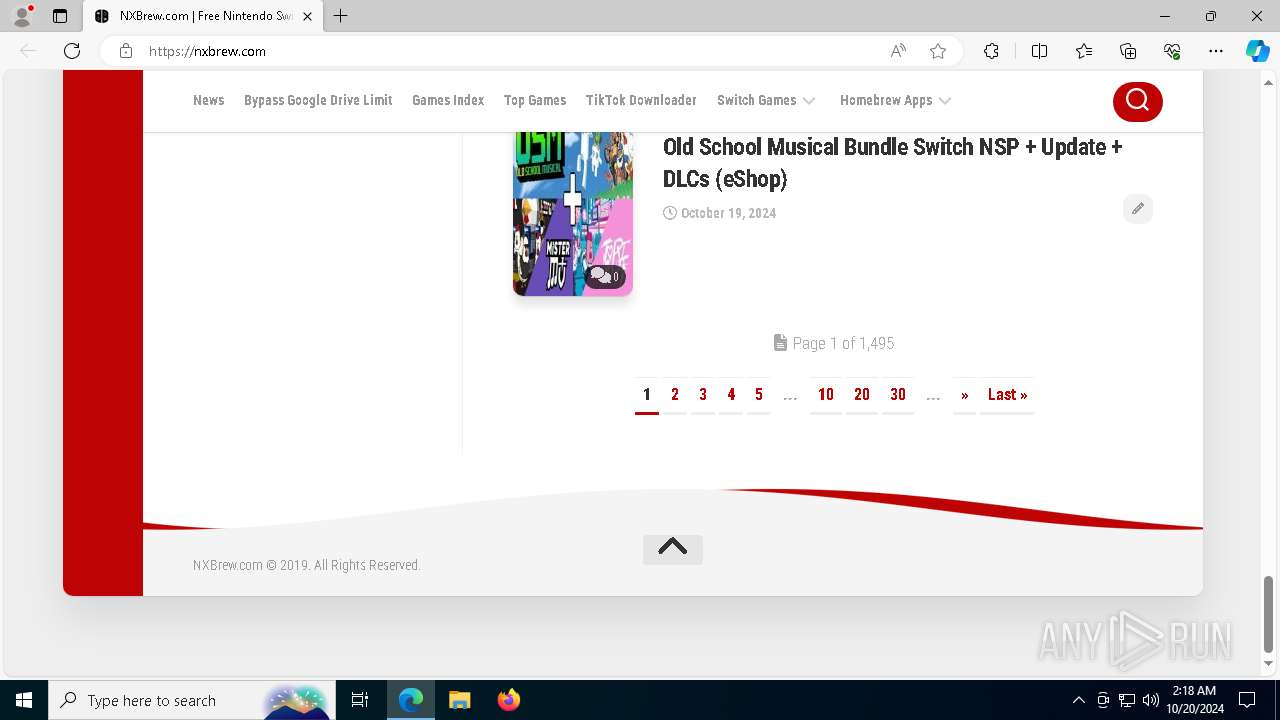Open the Top Games menu item
The image size is (1280, 720).
(x=535, y=100)
